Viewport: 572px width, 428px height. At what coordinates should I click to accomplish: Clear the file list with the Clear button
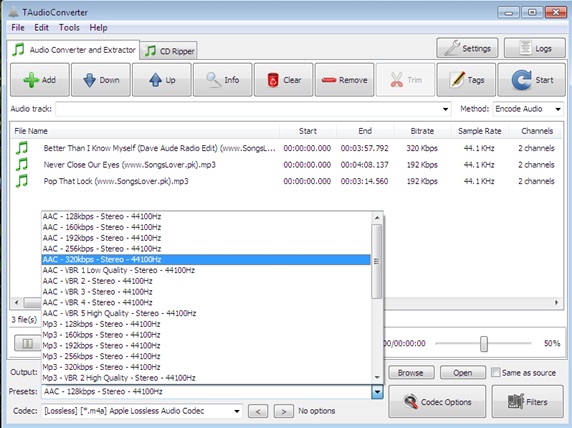283,80
